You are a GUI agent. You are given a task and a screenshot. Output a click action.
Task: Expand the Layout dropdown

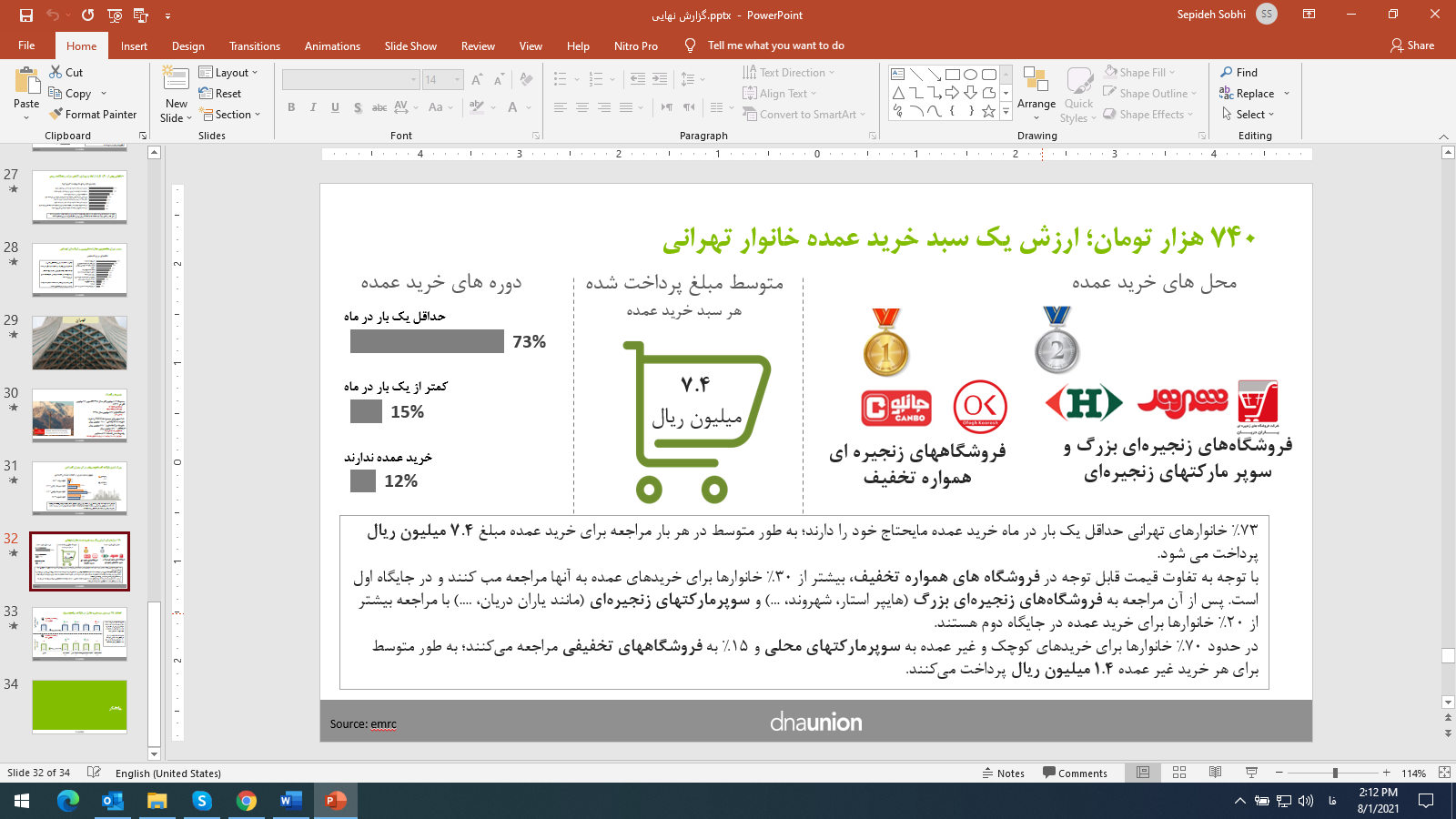click(x=229, y=73)
